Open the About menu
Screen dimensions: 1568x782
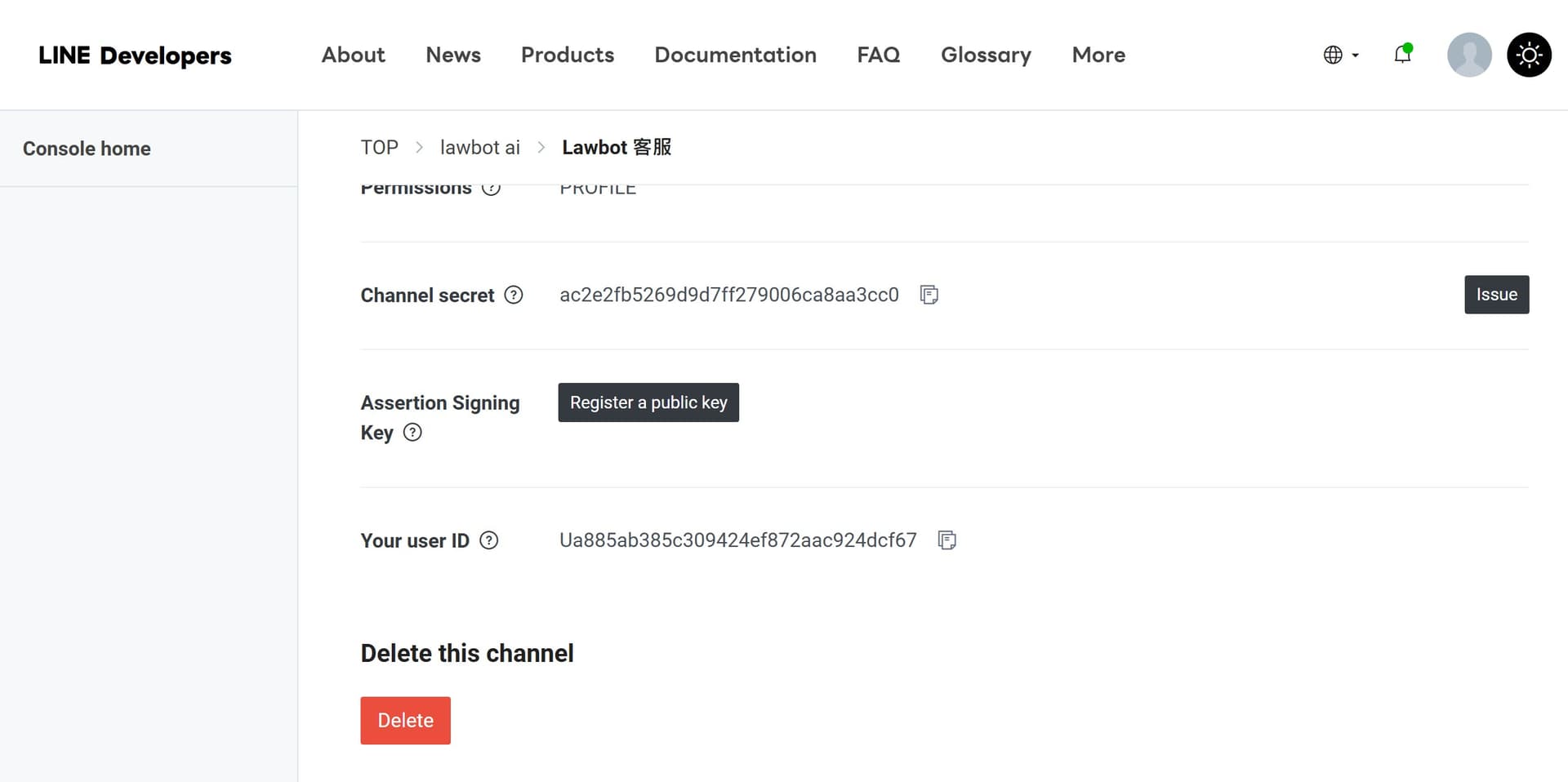pos(353,55)
